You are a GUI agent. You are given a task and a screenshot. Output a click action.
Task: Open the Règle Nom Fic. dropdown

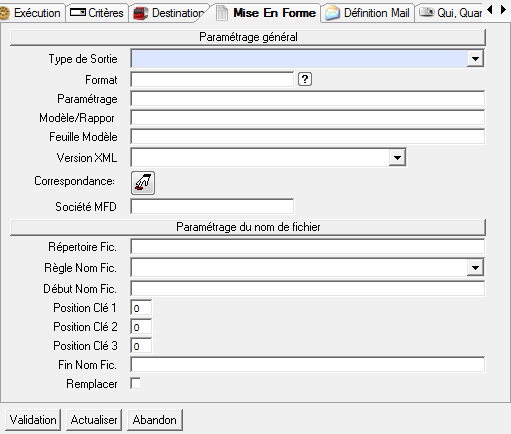(475, 267)
